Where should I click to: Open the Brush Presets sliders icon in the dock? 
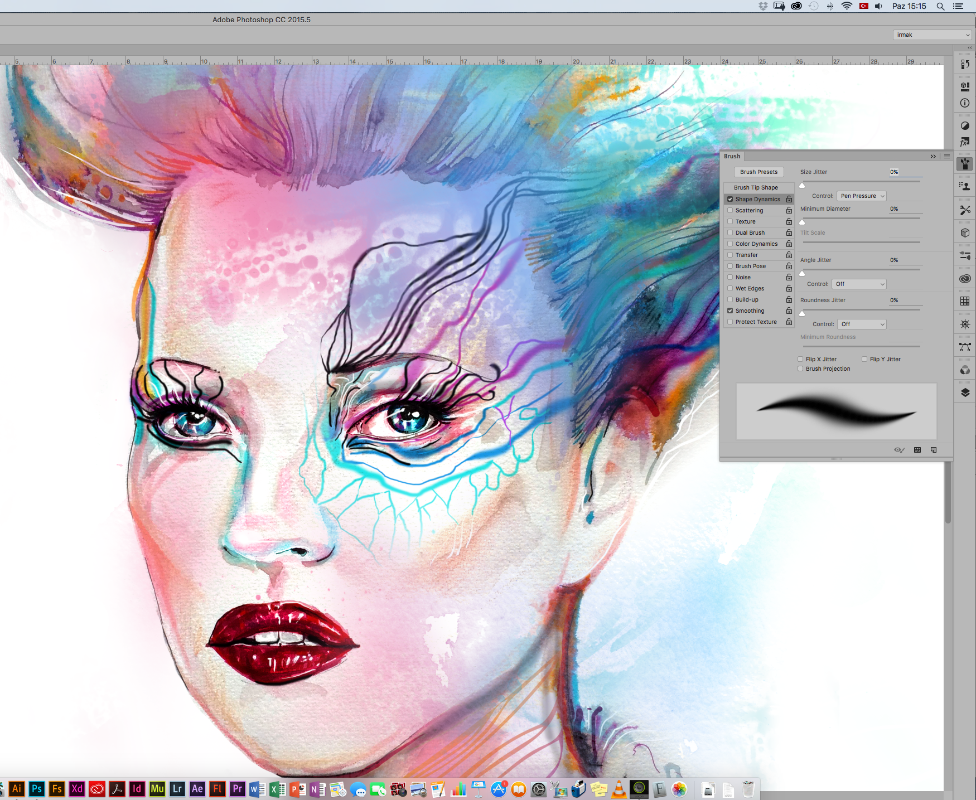tap(965, 255)
